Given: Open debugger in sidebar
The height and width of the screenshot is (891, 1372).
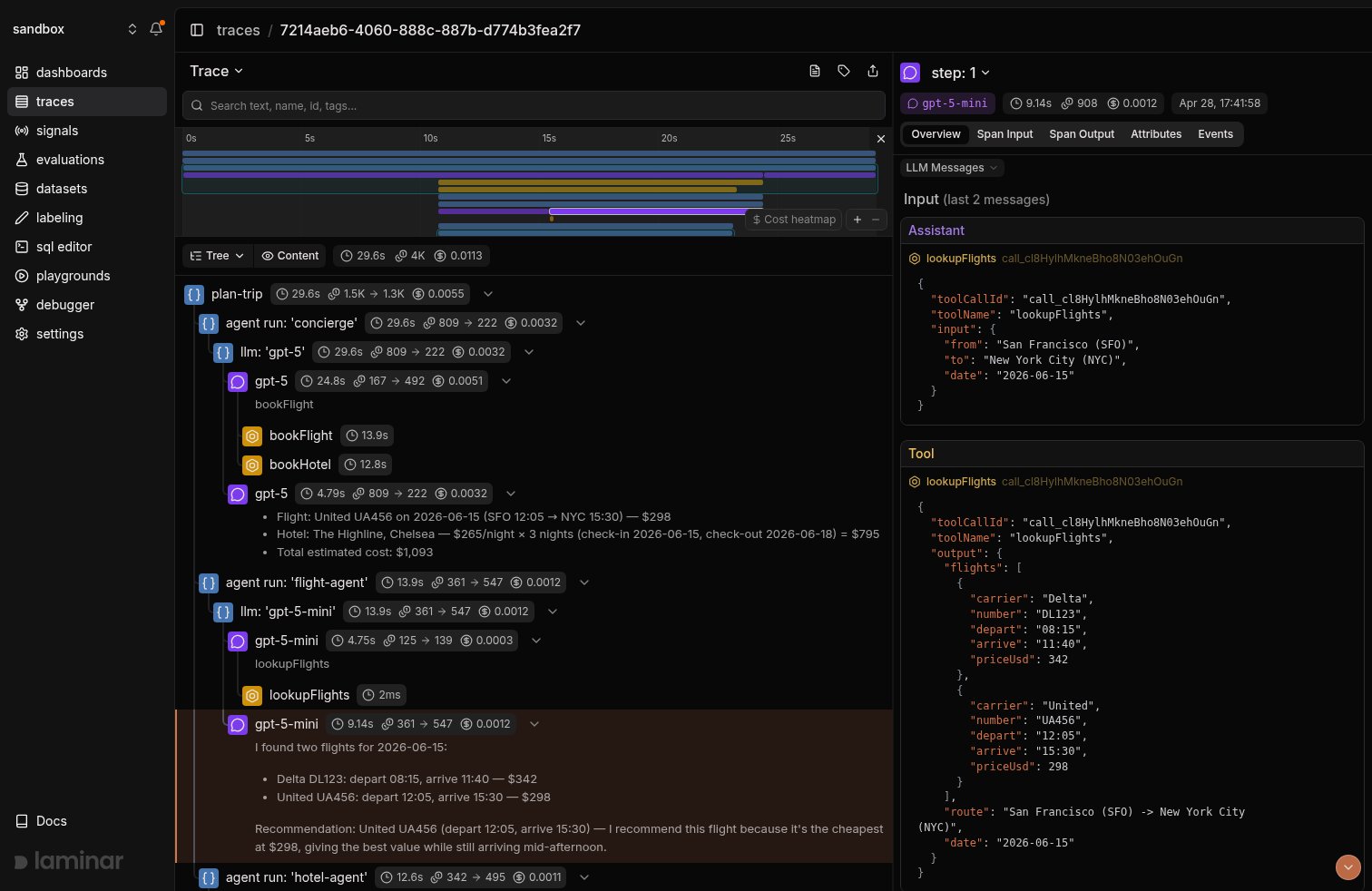Looking at the screenshot, I should [x=87, y=305].
